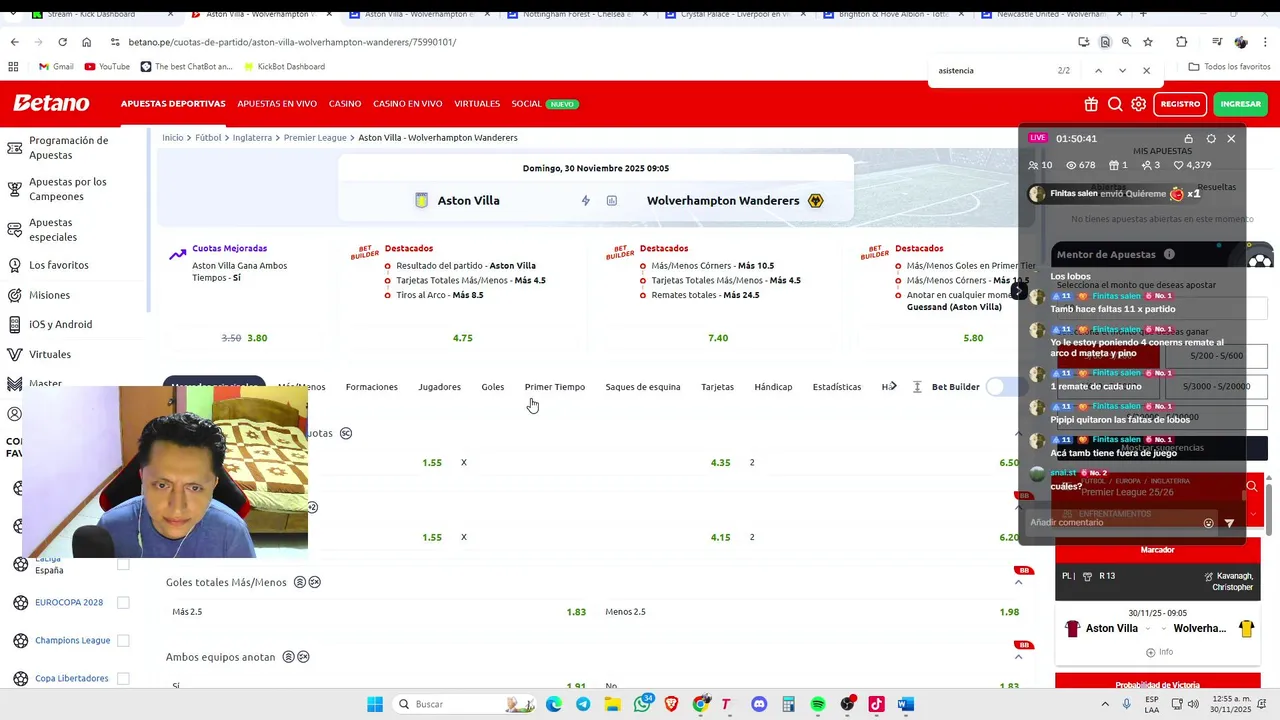1280x720 pixels.
Task: Check the España LaLiga checkbox
Action: click(123, 564)
